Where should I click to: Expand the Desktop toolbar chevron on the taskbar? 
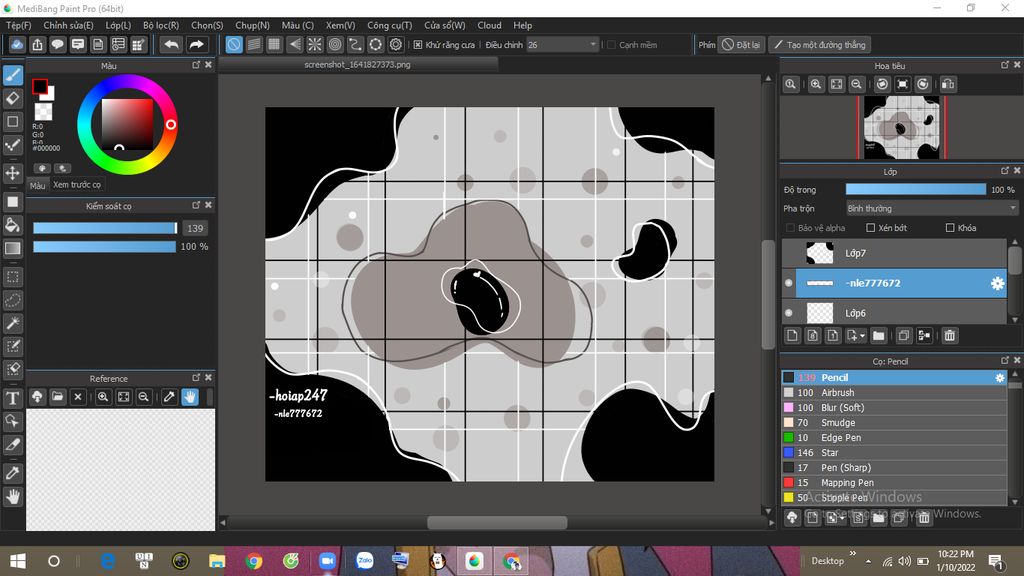point(852,553)
